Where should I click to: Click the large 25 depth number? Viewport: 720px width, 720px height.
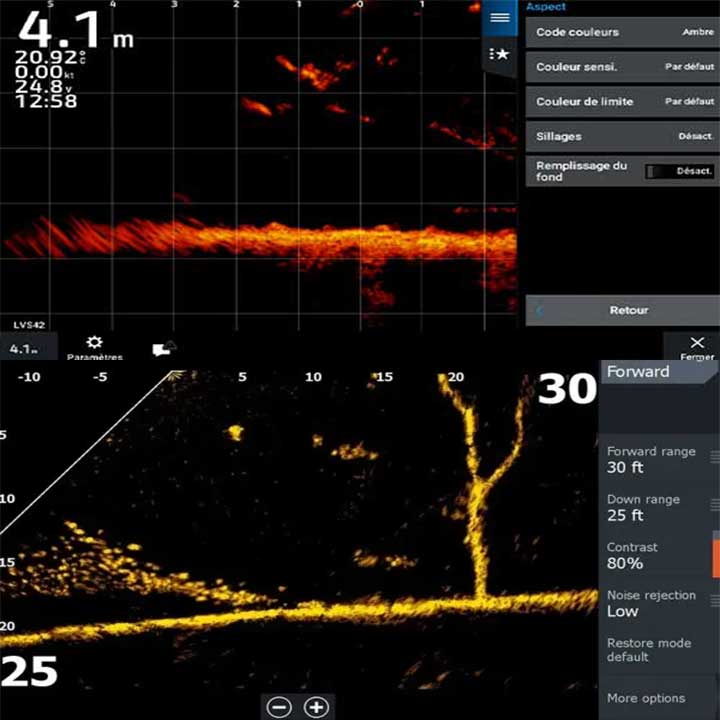(29, 671)
